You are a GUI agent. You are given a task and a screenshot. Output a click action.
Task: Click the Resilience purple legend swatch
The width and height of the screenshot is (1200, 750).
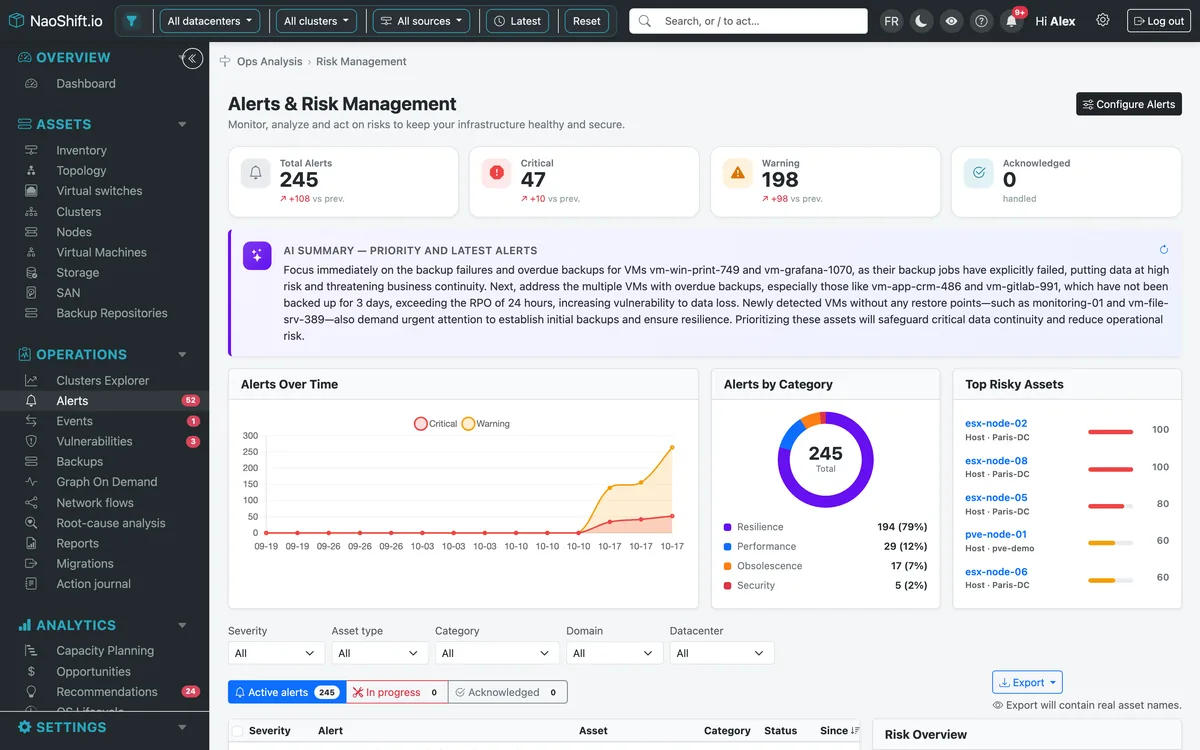(727, 527)
